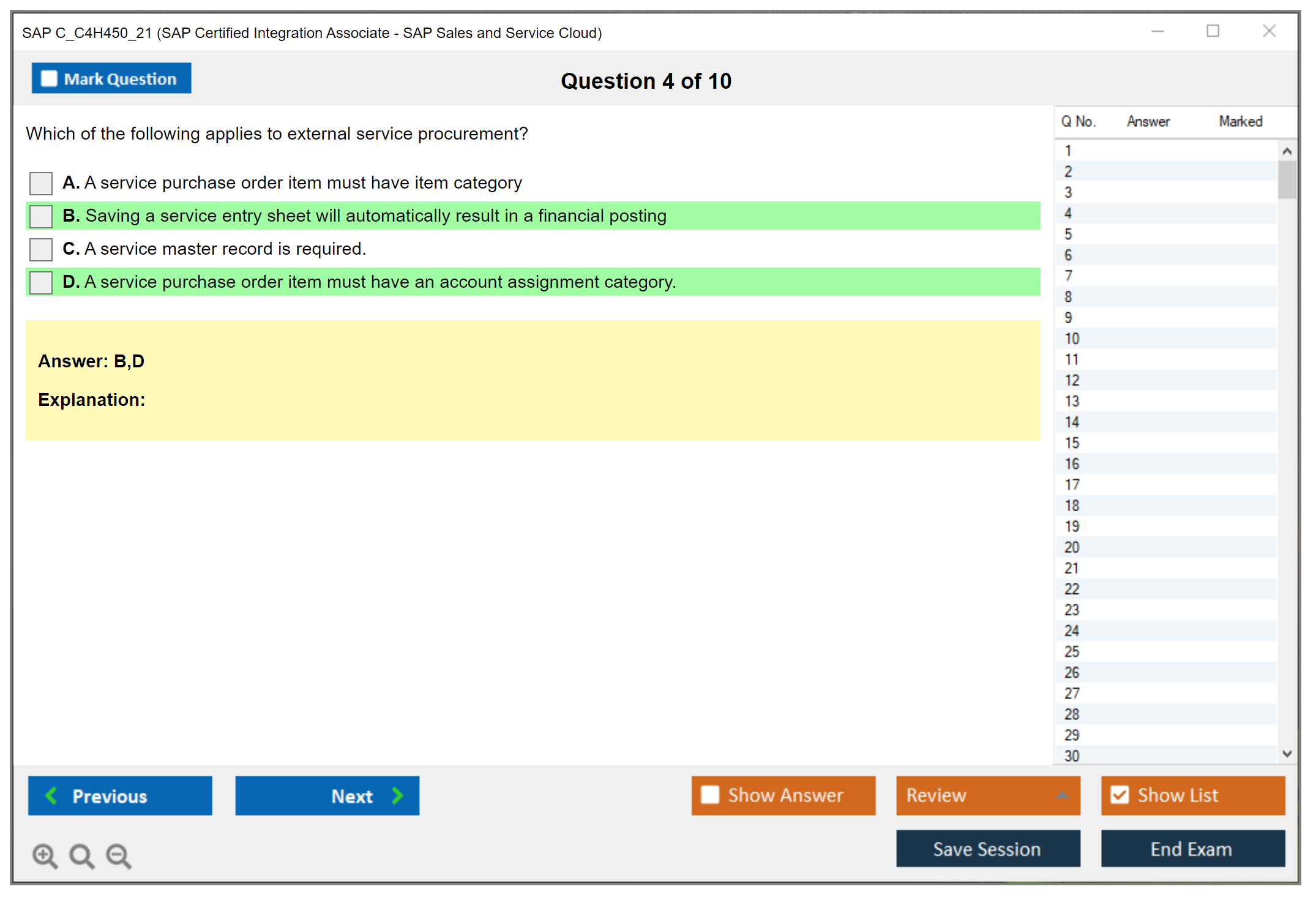
Task: Check answer option A checkbox
Action: [41, 183]
